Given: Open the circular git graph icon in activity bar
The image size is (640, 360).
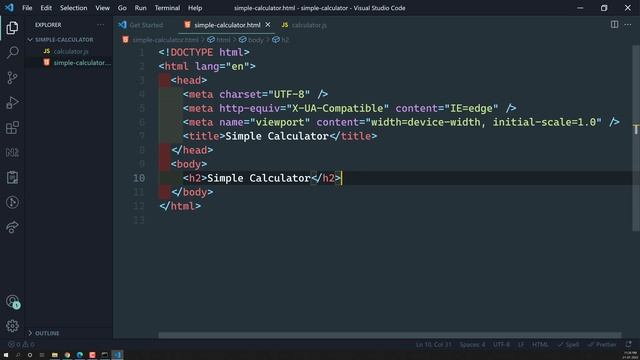Looking at the screenshot, I should 12,202.
